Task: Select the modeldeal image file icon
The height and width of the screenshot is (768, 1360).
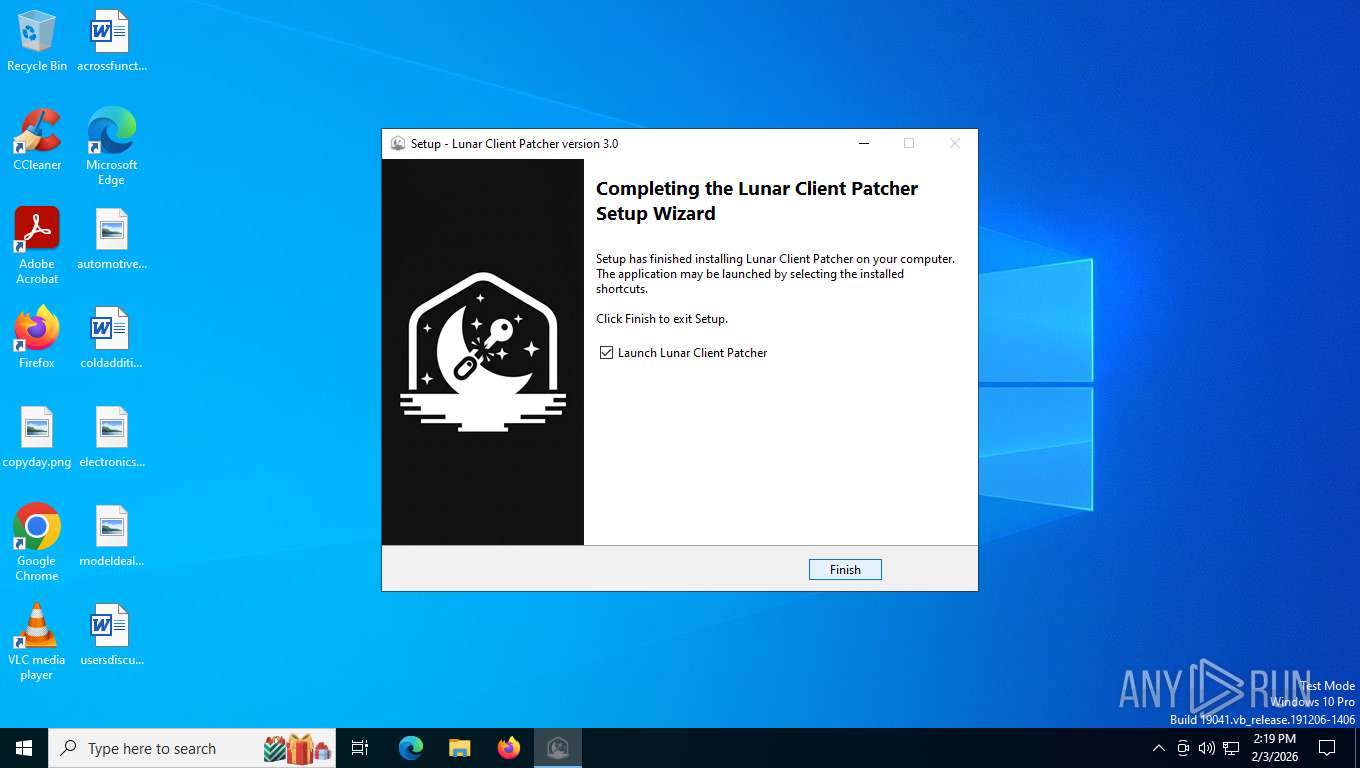Action: 111,536
